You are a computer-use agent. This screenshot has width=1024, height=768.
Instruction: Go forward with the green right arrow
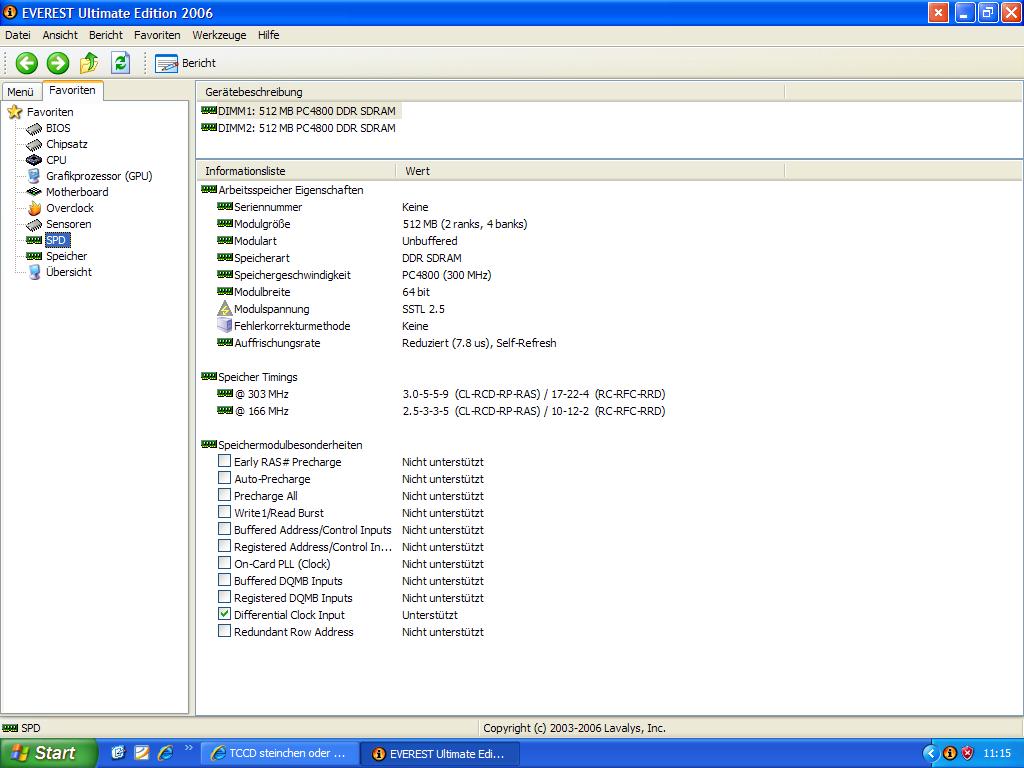[58, 63]
